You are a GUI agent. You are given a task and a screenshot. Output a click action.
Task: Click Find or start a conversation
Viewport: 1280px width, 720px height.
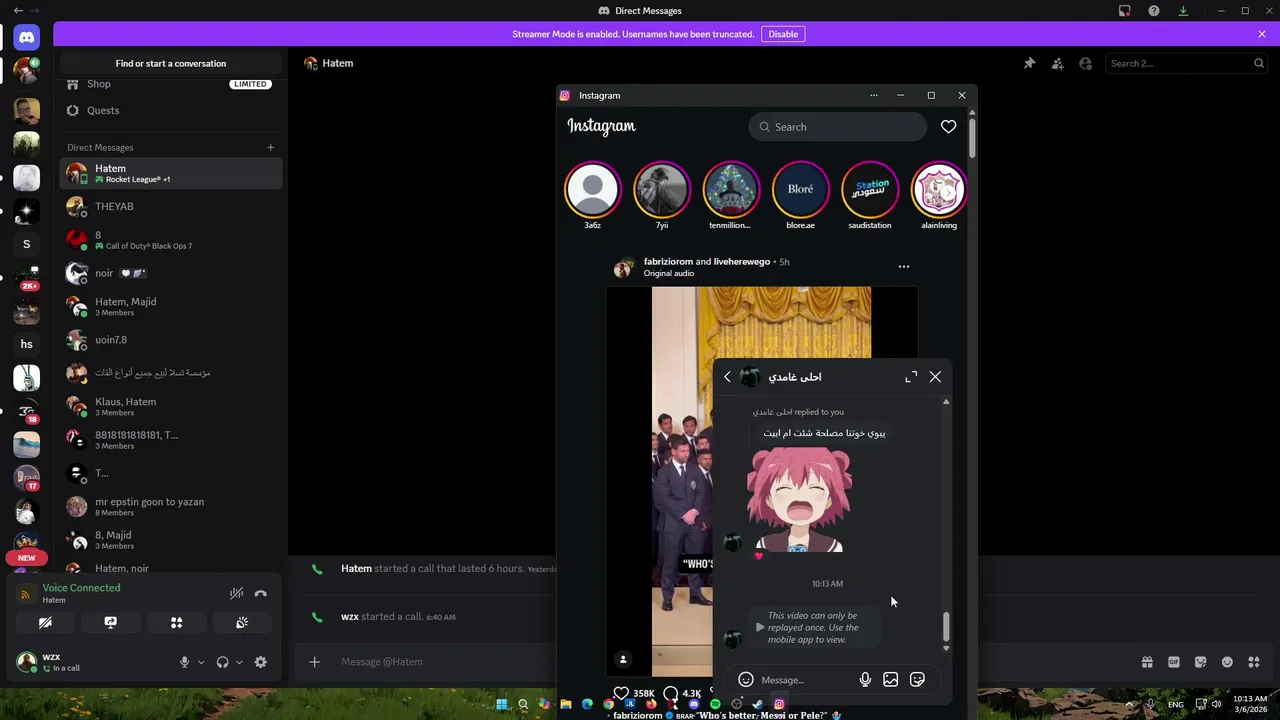[171, 63]
